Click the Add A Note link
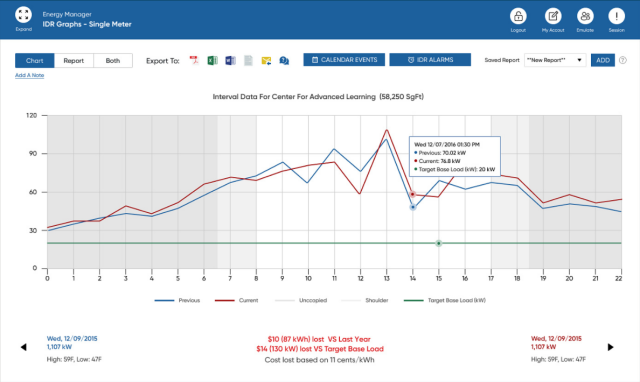 tap(29, 75)
